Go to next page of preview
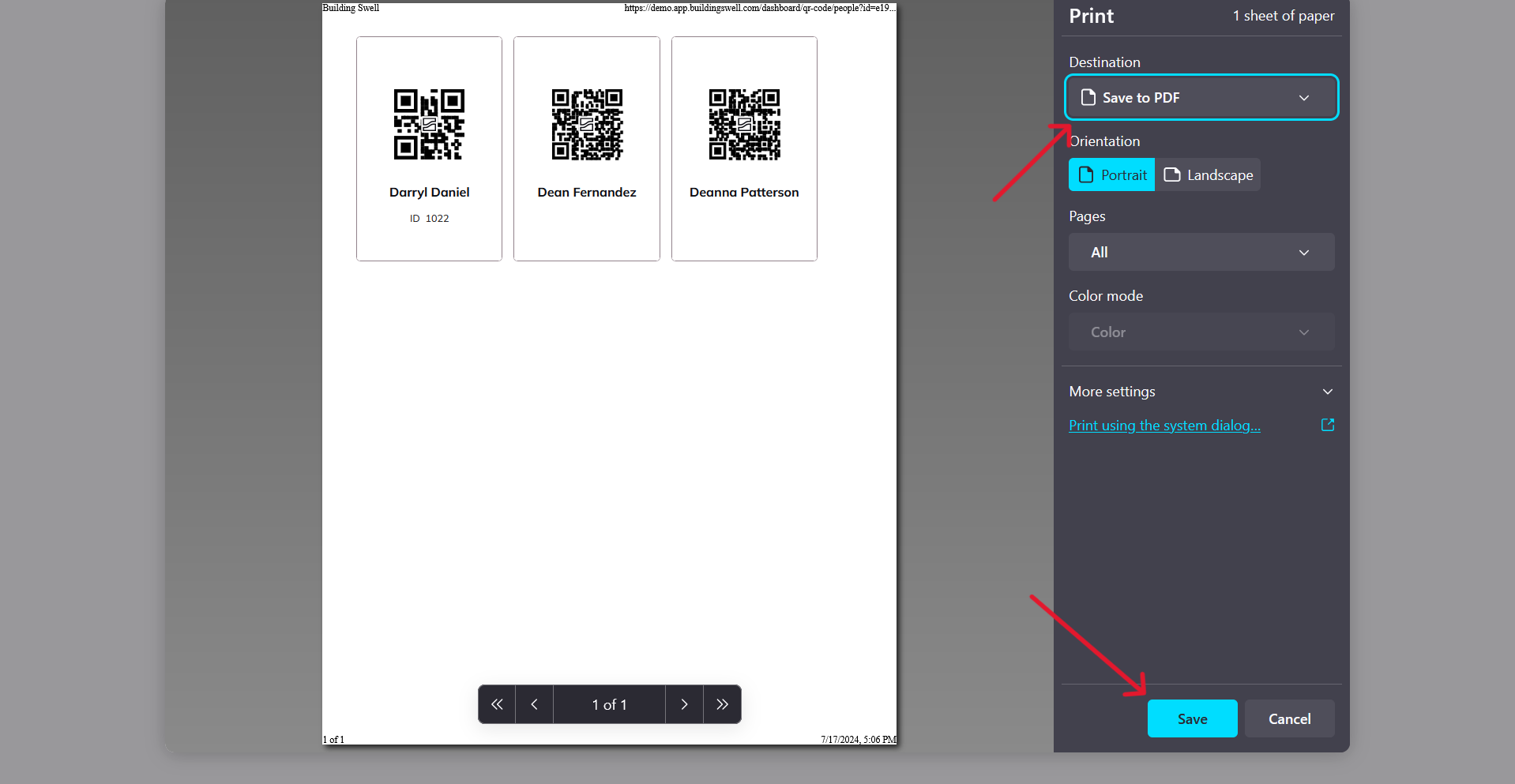The image size is (1515, 784). [x=684, y=704]
